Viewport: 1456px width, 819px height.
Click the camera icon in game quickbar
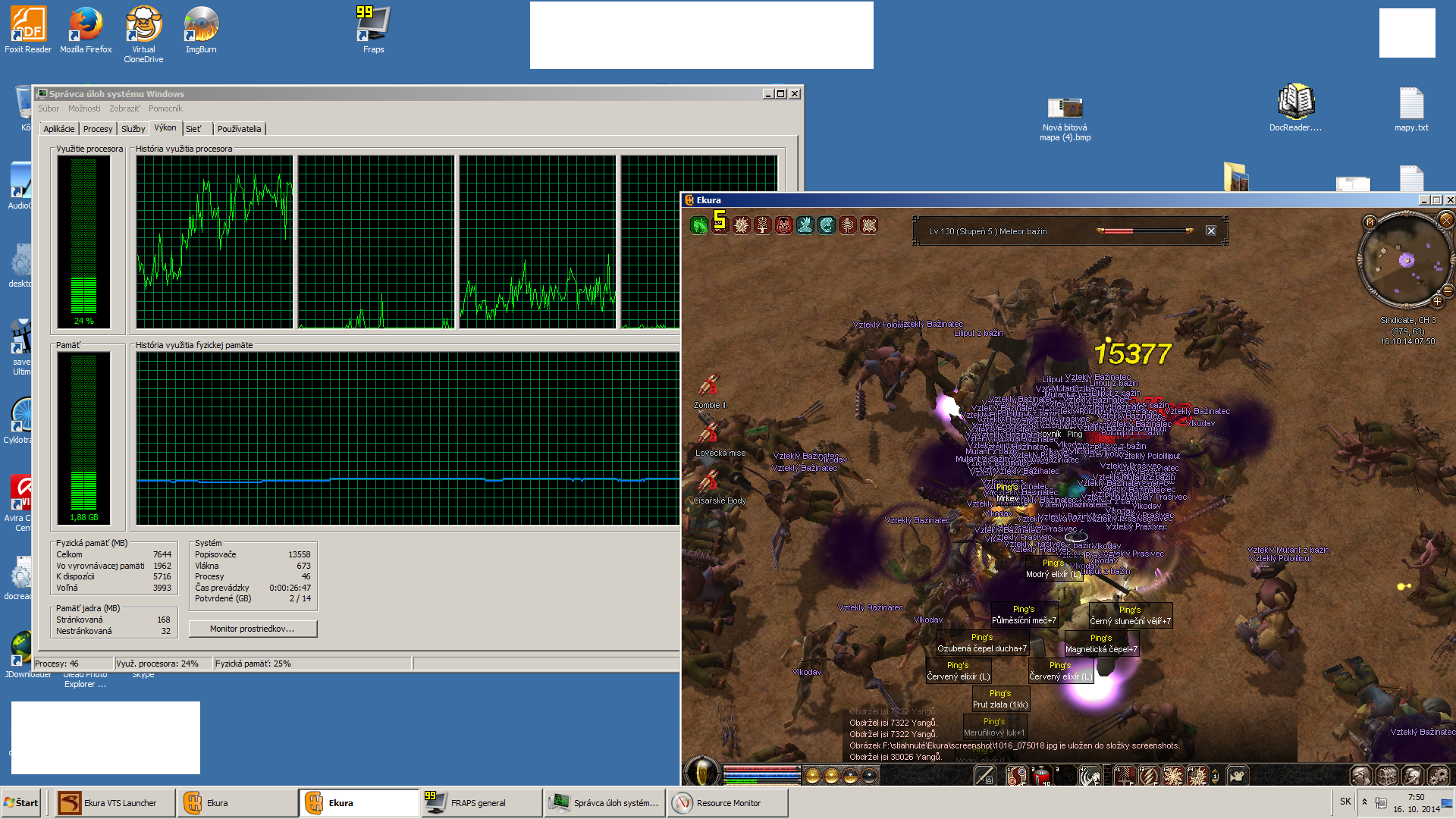point(1237,775)
